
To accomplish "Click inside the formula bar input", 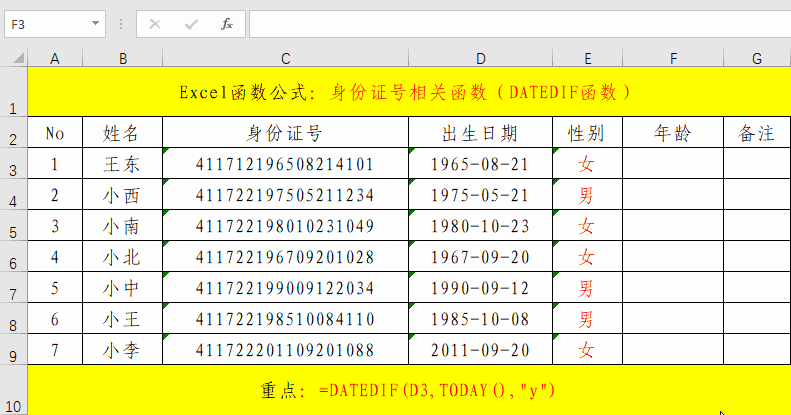I will coord(520,24).
